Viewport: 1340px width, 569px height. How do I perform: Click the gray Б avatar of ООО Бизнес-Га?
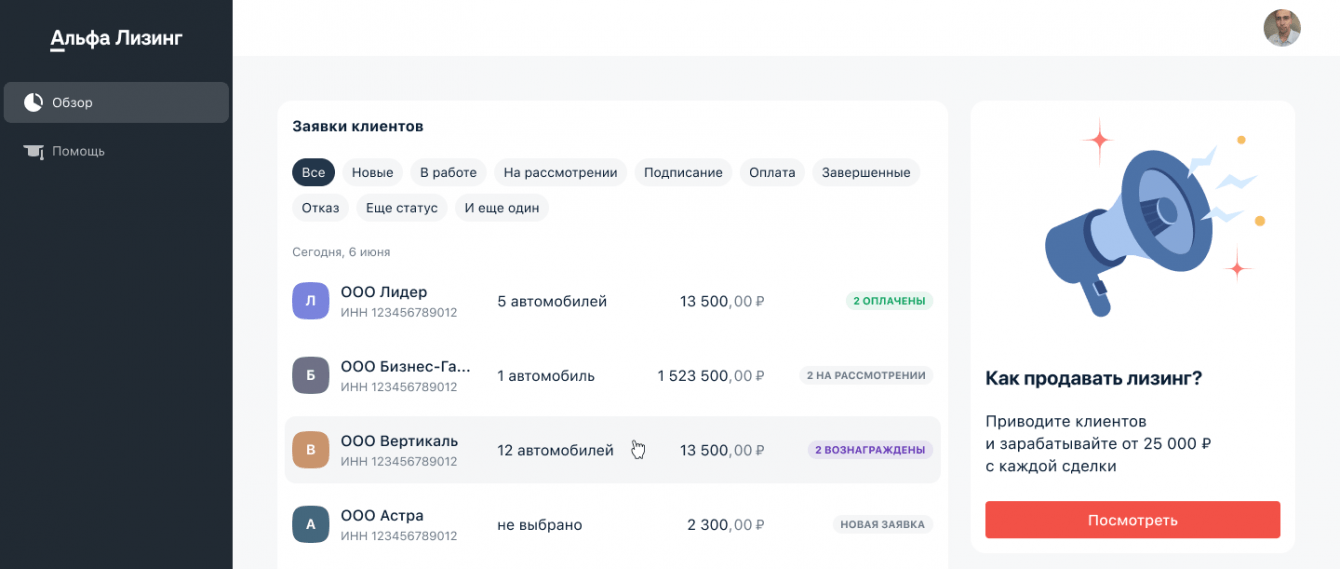[310, 376]
